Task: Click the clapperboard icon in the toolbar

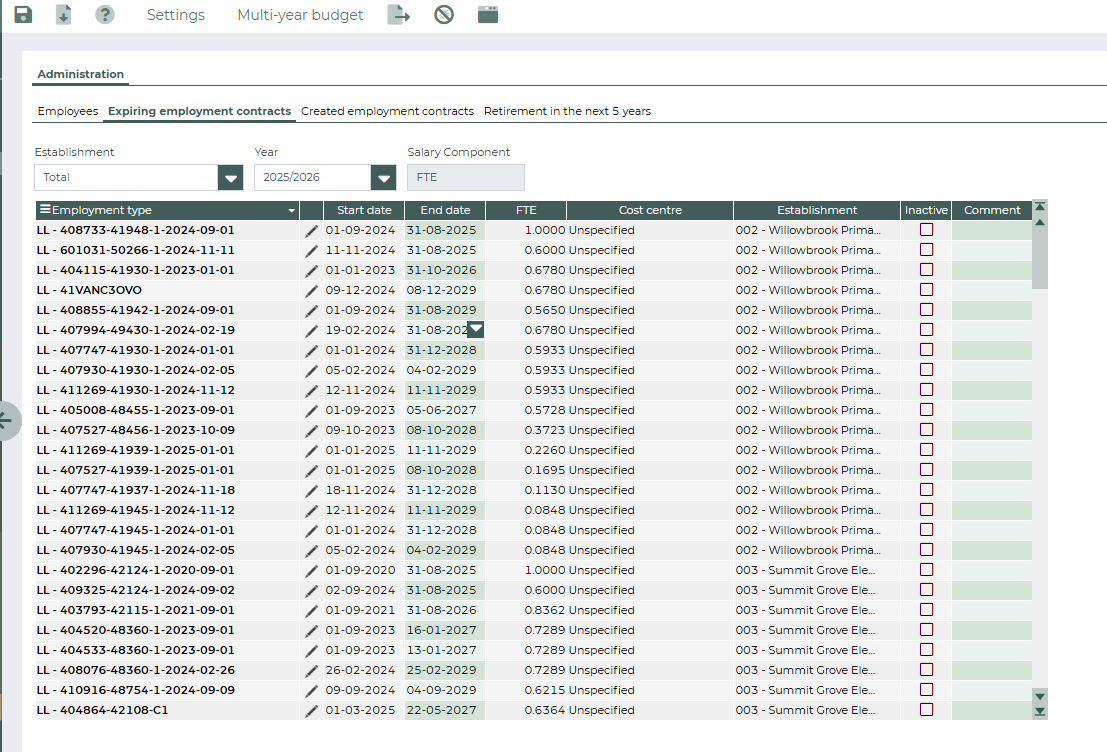Action: 488,14
